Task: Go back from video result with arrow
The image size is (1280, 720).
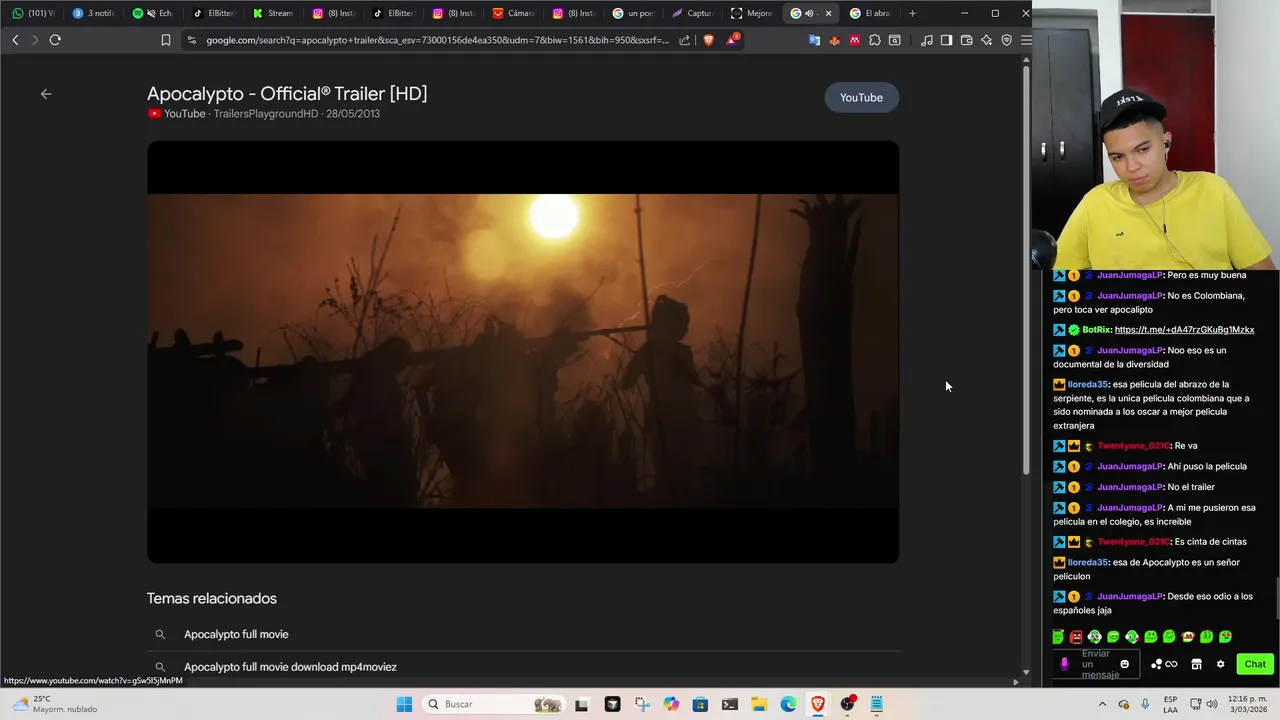Action: [x=46, y=94]
